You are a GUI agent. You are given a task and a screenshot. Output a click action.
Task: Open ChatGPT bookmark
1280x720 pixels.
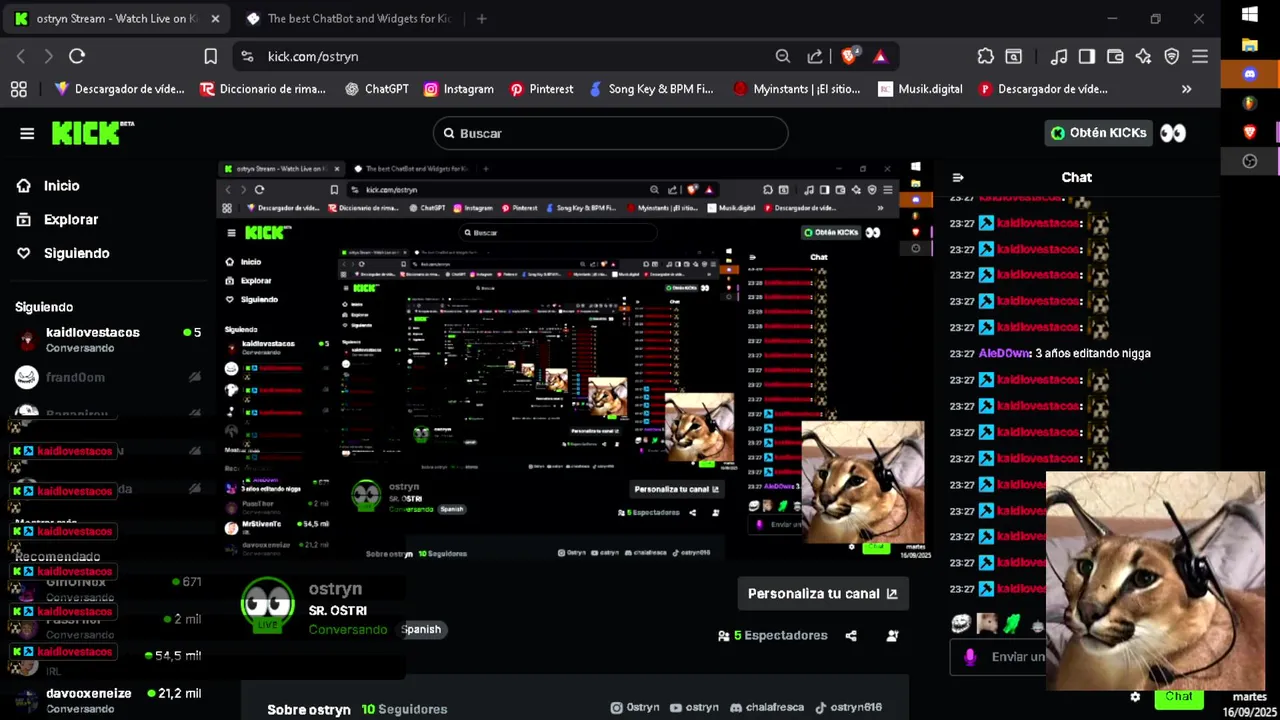point(377,89)
